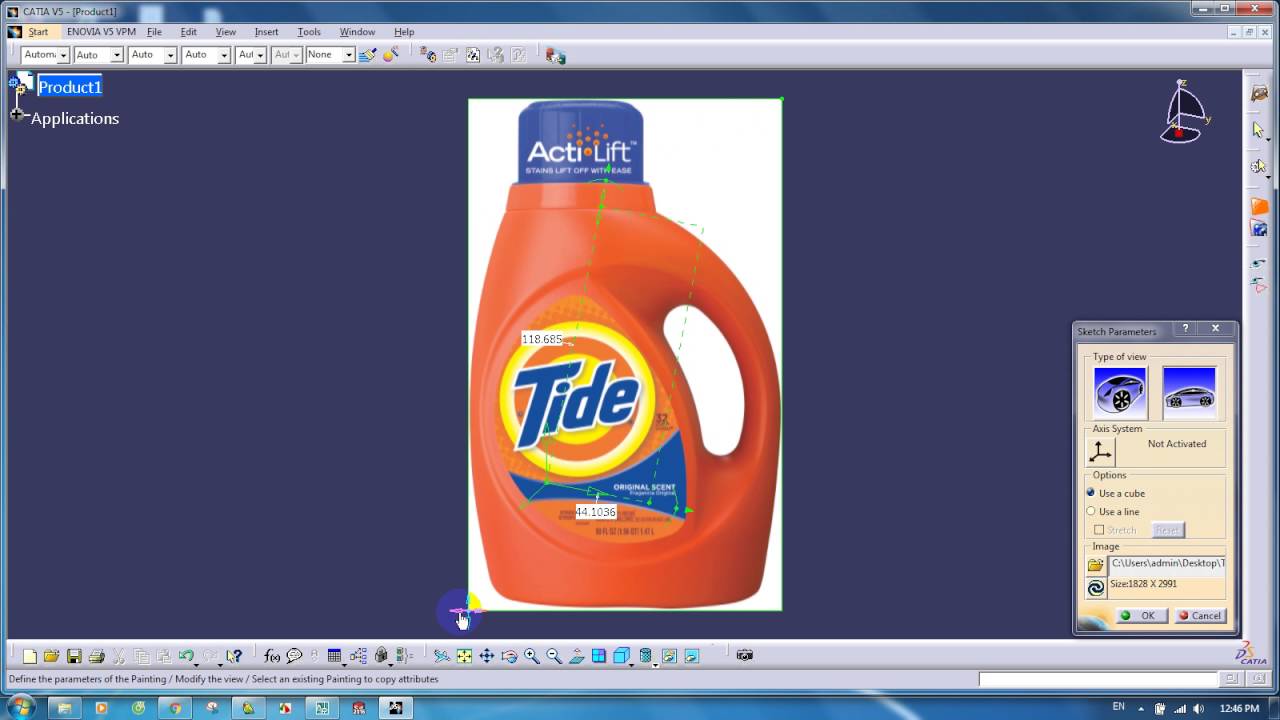This screenshot has width=1280, height=720.
Task: Click the compass at top right
Action: [1183, 112]
